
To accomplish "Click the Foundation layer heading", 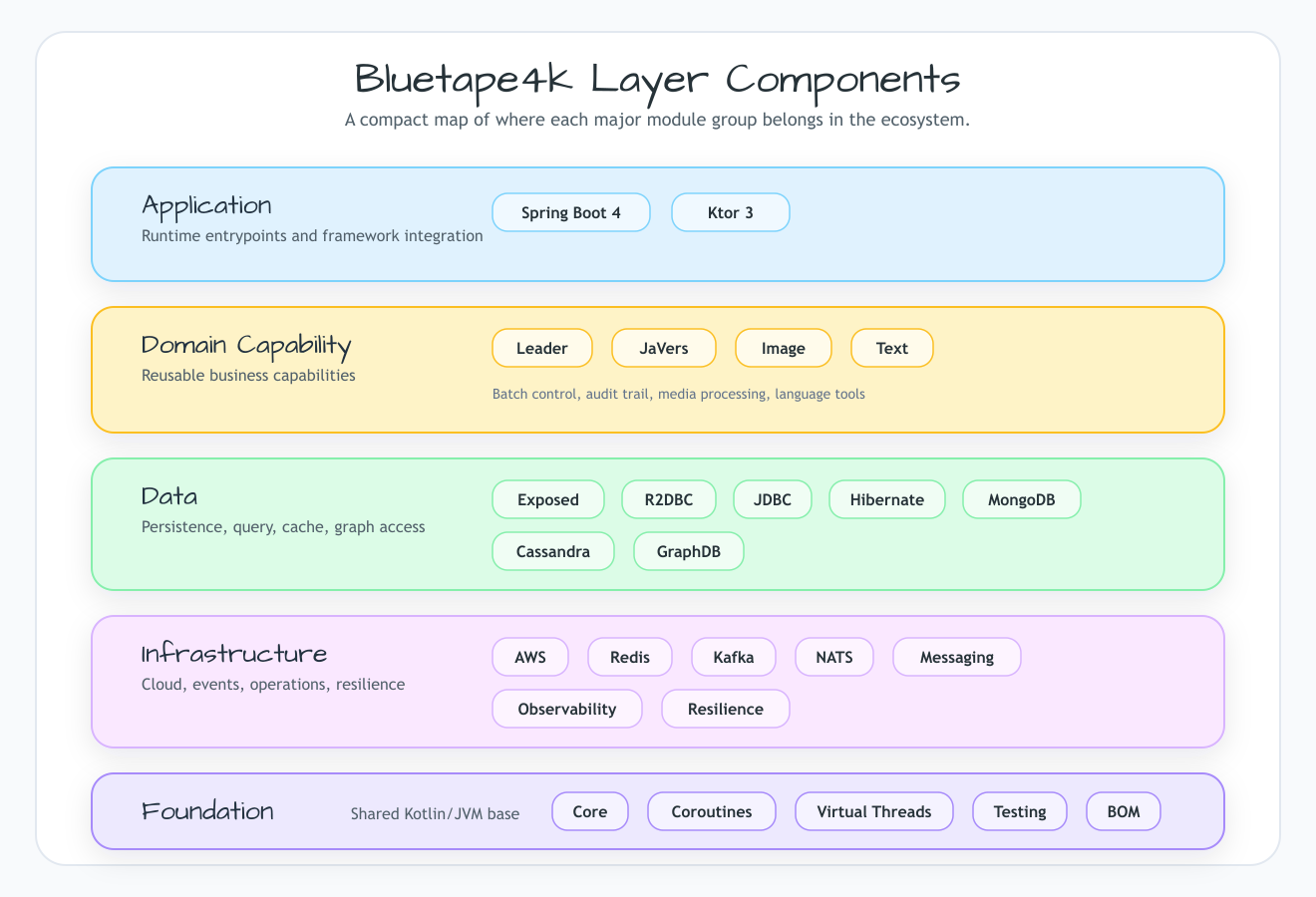I will 207,810.
